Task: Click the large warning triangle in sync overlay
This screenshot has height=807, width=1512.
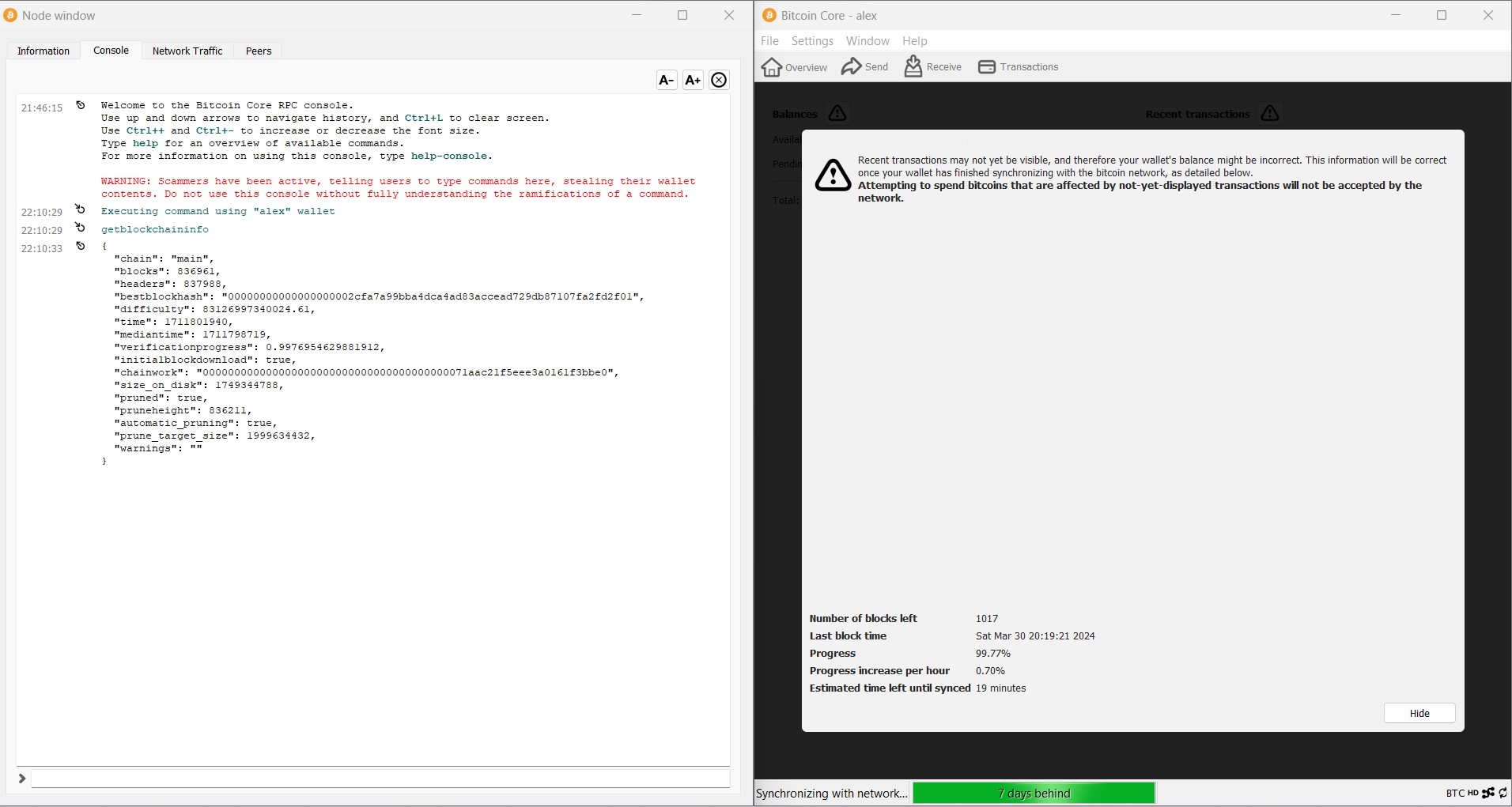Action: tap(833, 175)
